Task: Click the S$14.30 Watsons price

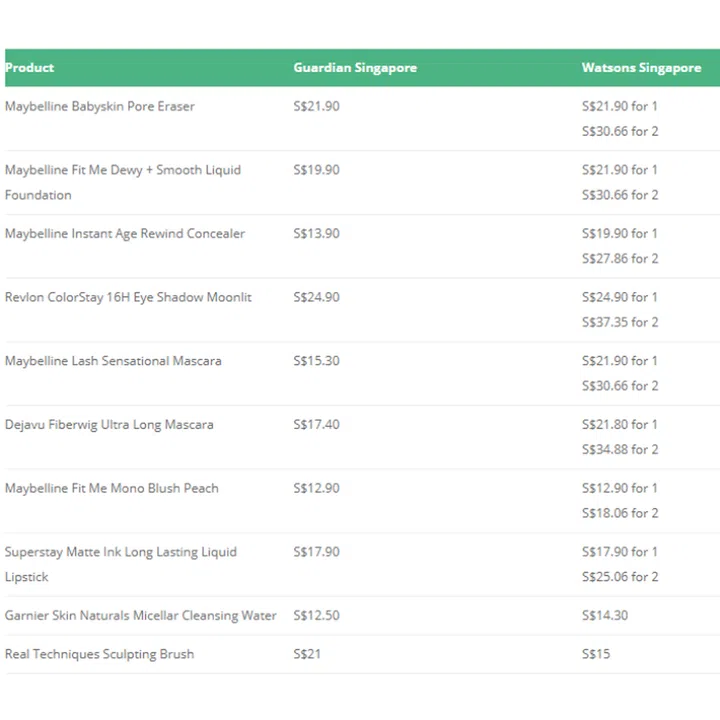Action: [605, 616]
